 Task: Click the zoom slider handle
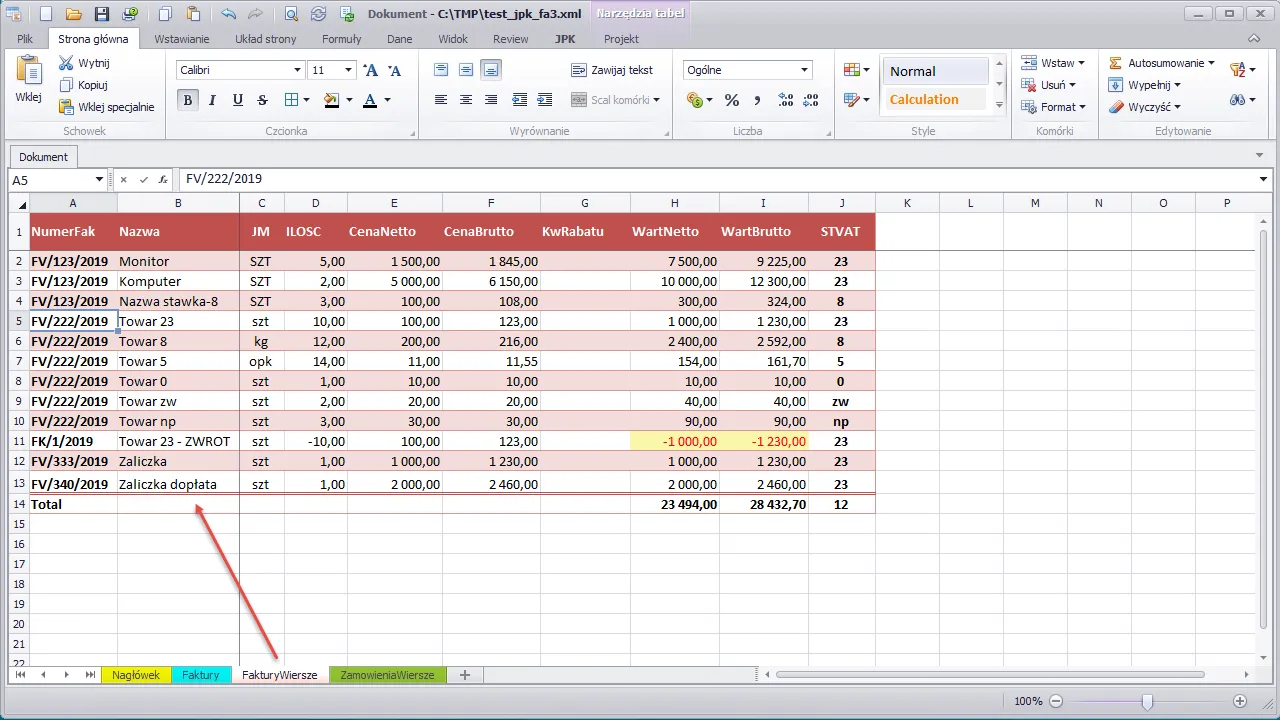1147,701
